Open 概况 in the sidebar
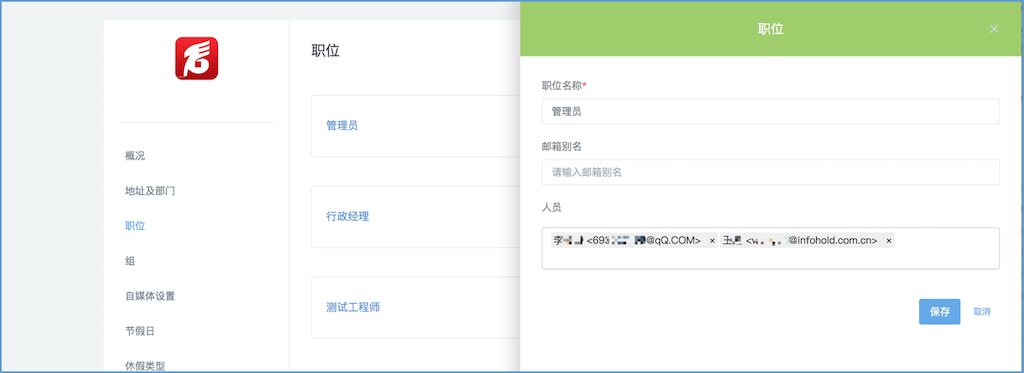The width and height of the screenshot is (1024, 373). (x=135, y=156)
